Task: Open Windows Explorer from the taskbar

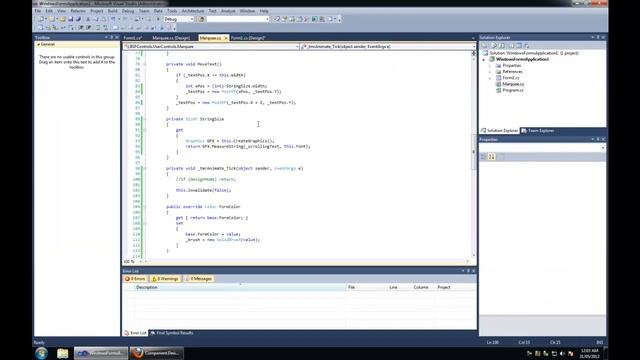Action: tap(62, 353)
